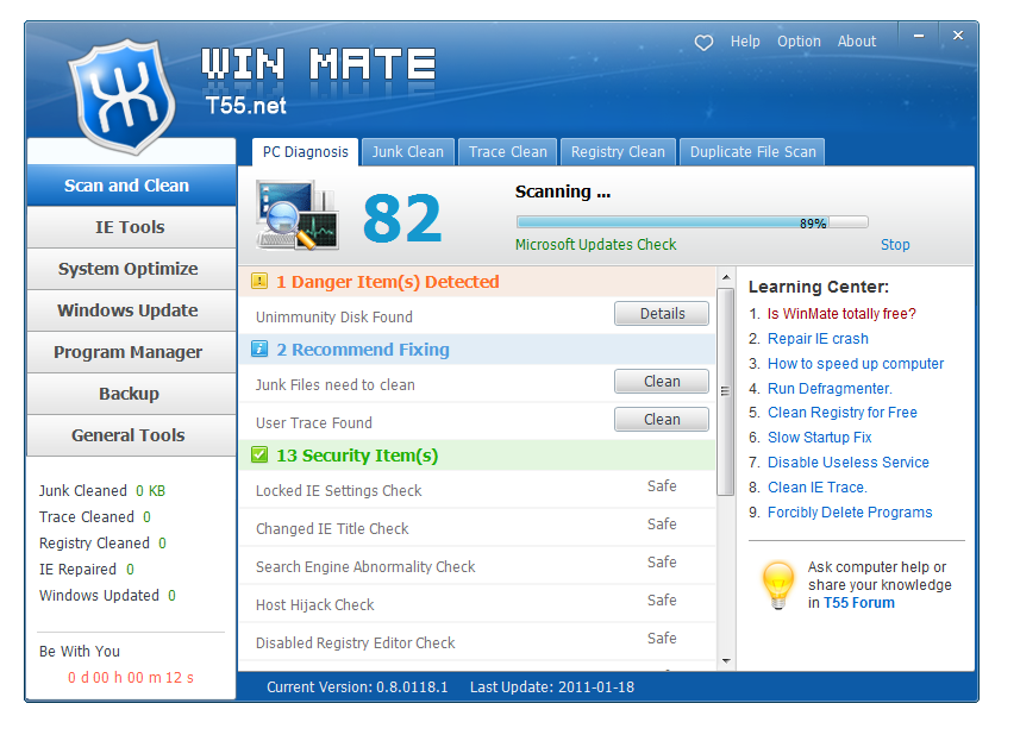Select Scan and Clean in sidebar

[131, 185]
